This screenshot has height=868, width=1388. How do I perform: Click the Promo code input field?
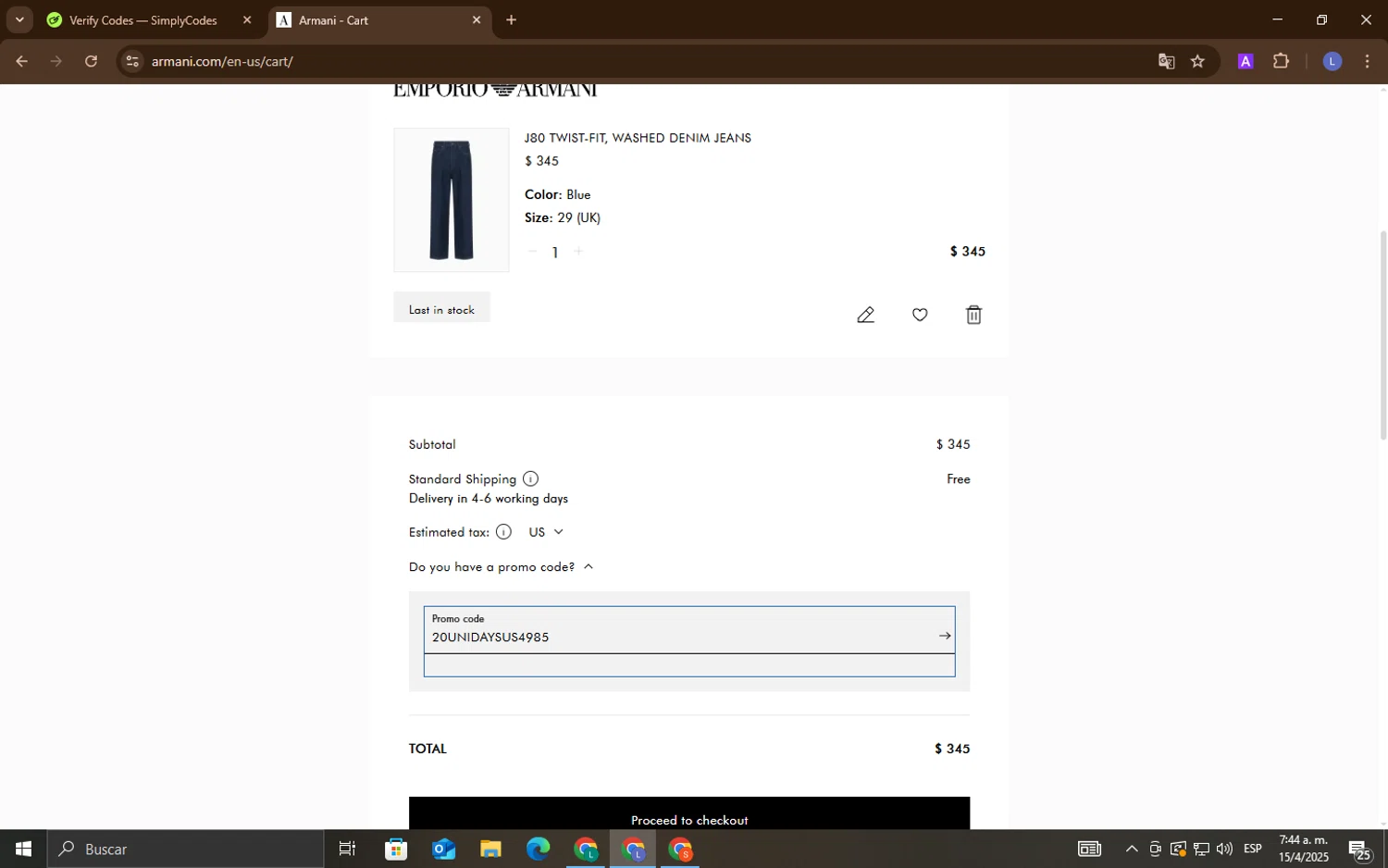click(689, 630)
